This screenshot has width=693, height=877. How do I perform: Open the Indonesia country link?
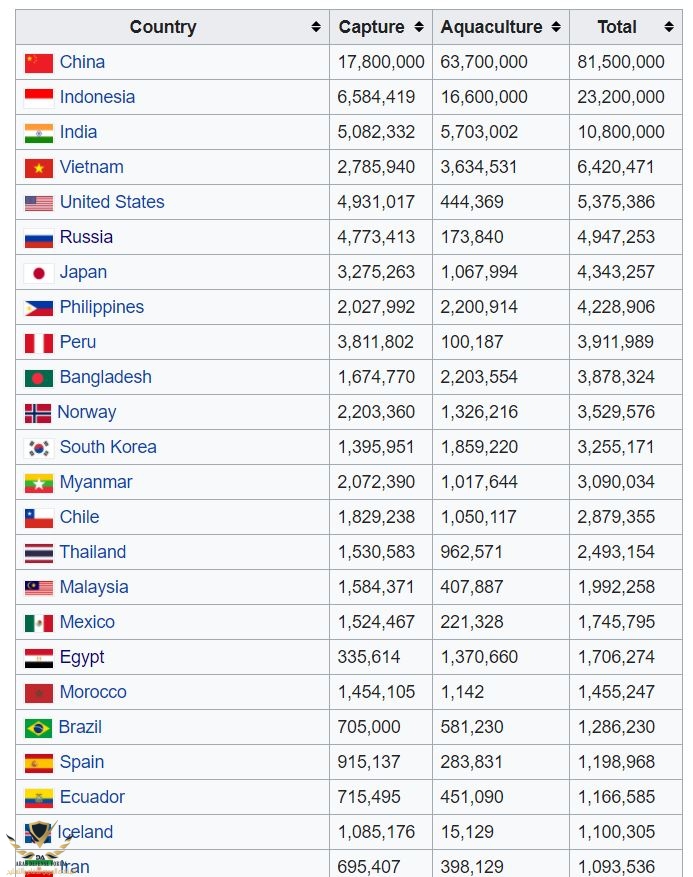[97, 97]
